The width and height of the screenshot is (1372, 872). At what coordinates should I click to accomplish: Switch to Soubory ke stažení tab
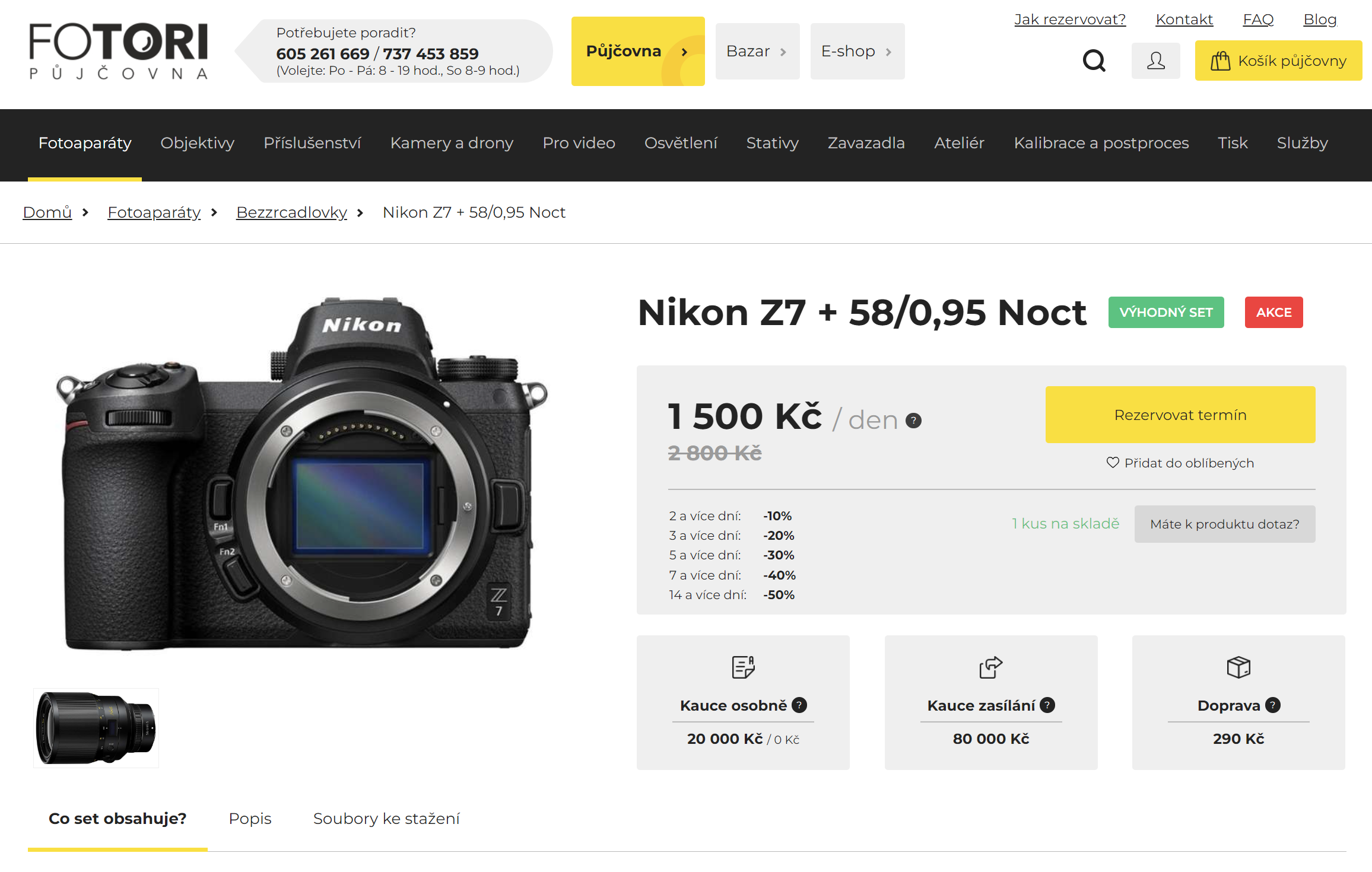(386, 819)
